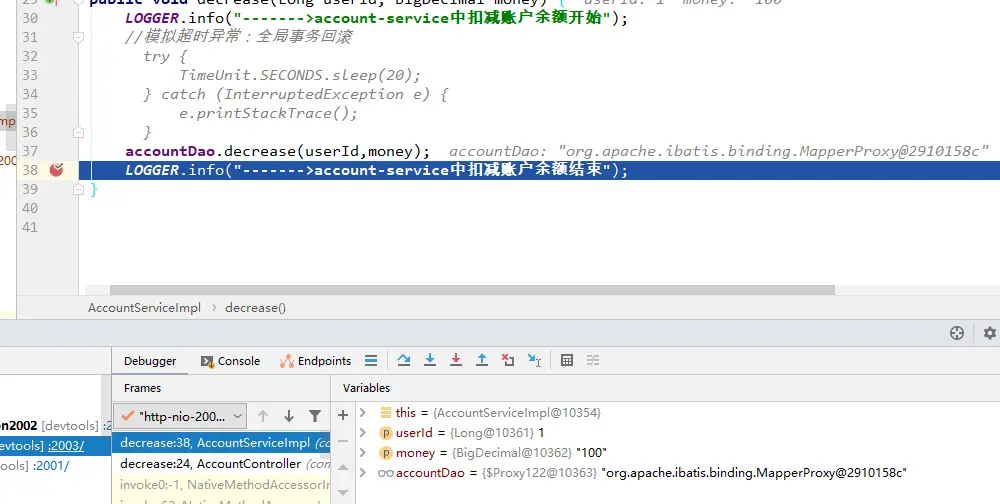The height and width of the screenshot is (504, 1000).
Task: Click the e.printStackTrace() code on line 35
Action: (x=268, y=114)
